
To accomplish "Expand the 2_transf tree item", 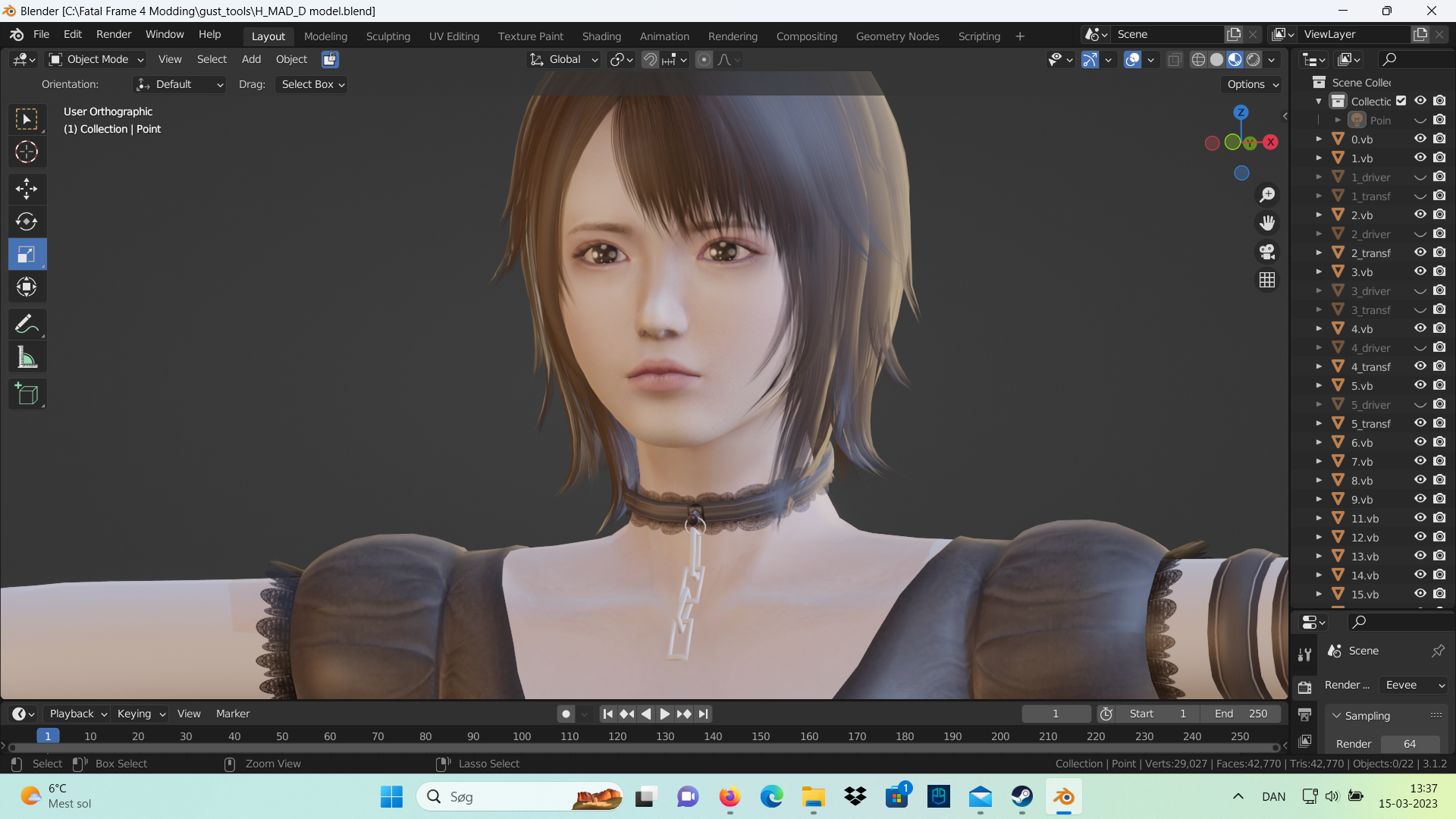I will [x=1319, y=253].
